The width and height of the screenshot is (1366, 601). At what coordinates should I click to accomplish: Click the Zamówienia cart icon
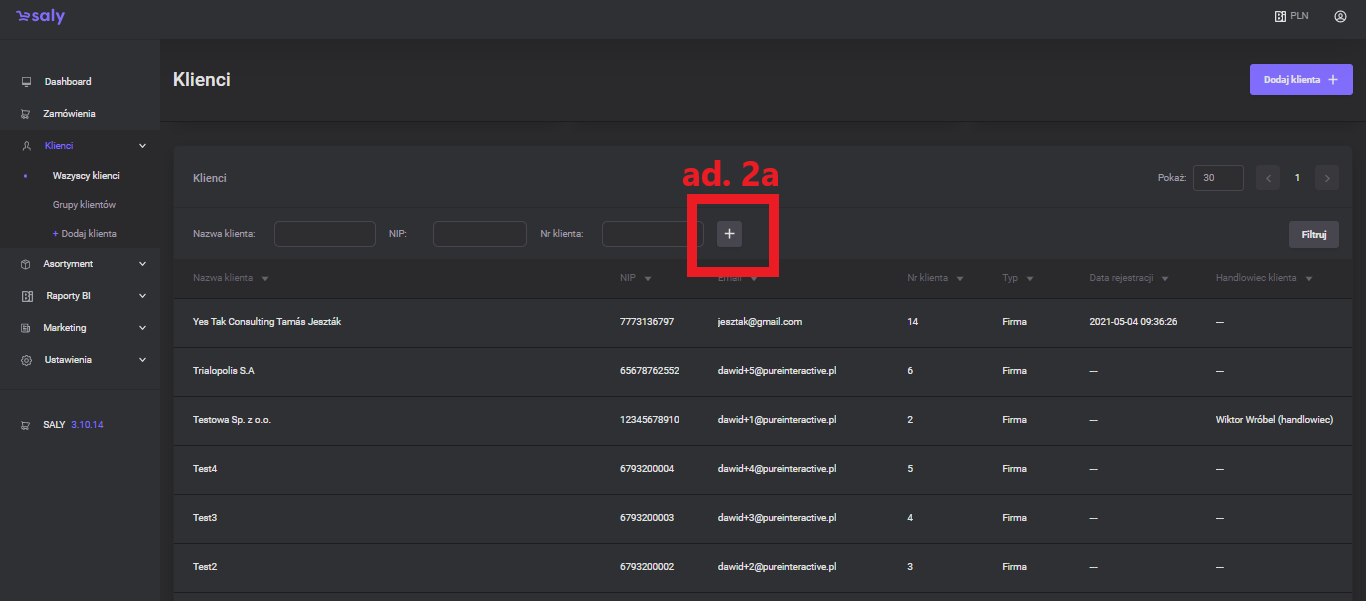point(27,114)
